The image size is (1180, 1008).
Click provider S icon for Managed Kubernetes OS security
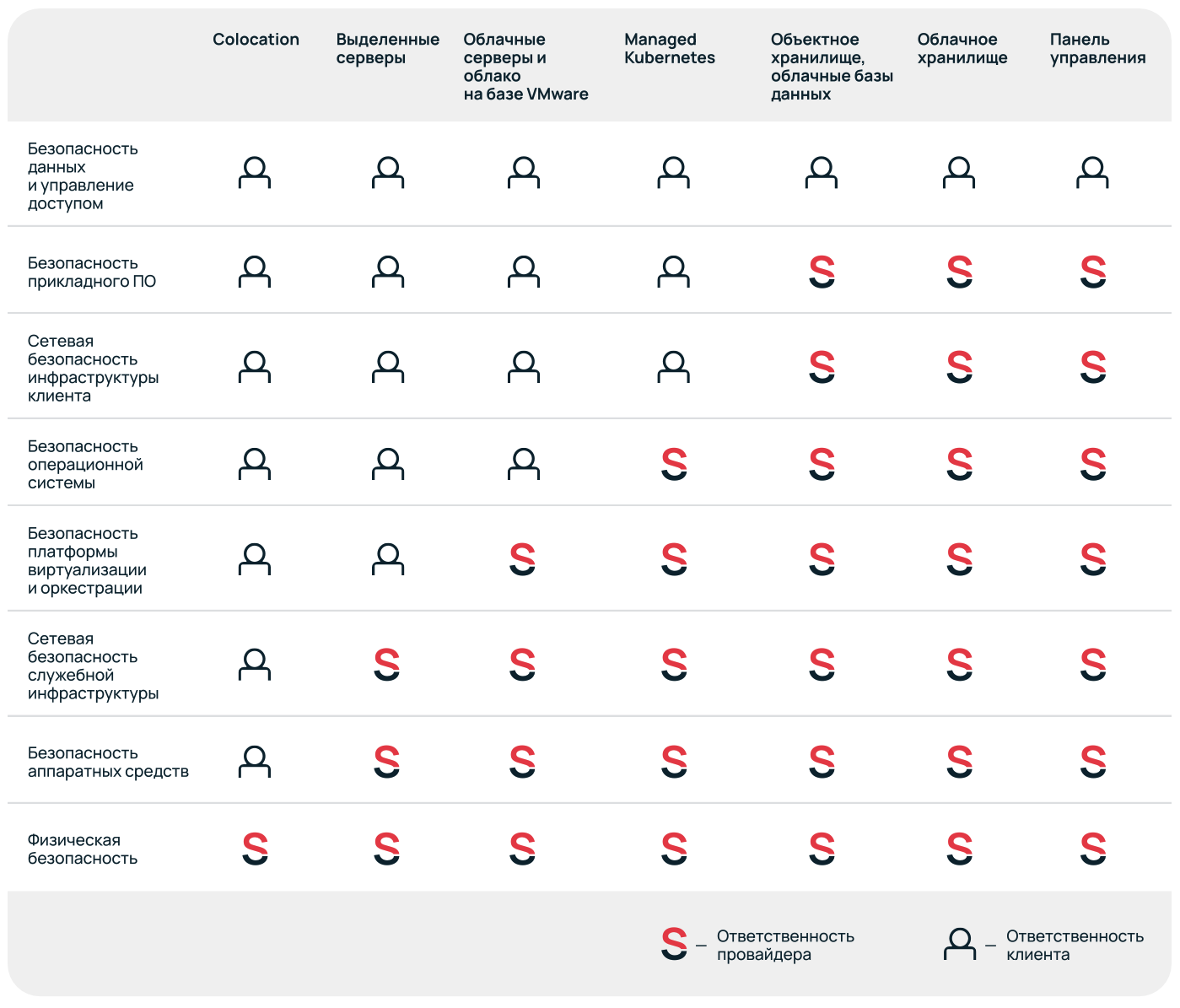[x=674, y=464]
